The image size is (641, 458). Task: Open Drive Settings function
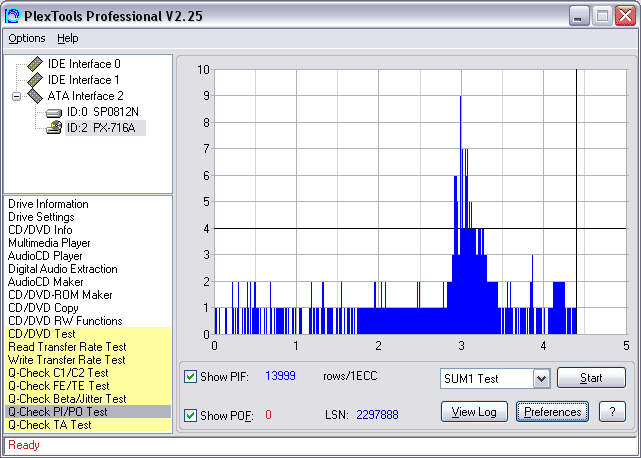(x=41, y=217)
